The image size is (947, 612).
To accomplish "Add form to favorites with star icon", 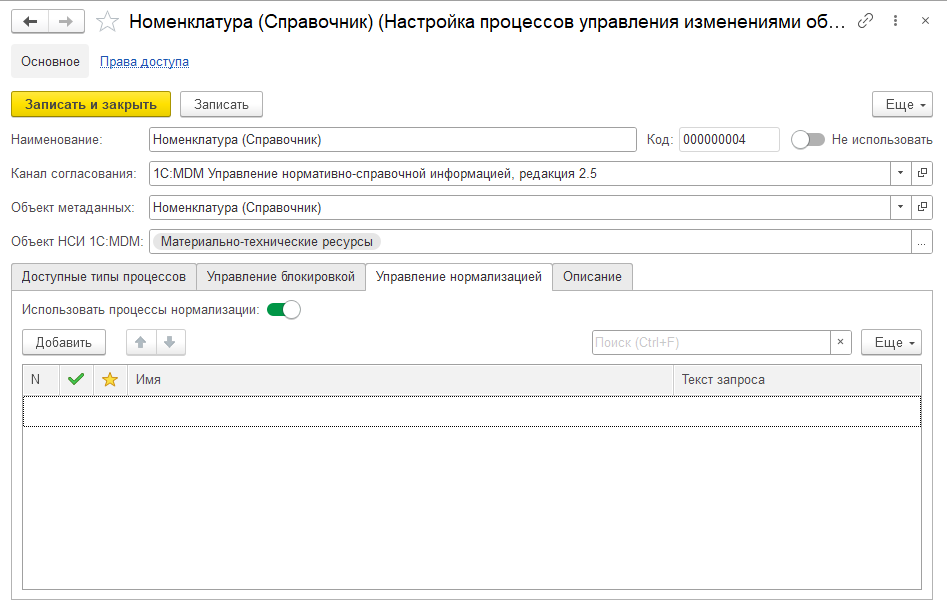I will tap(107, 21).
